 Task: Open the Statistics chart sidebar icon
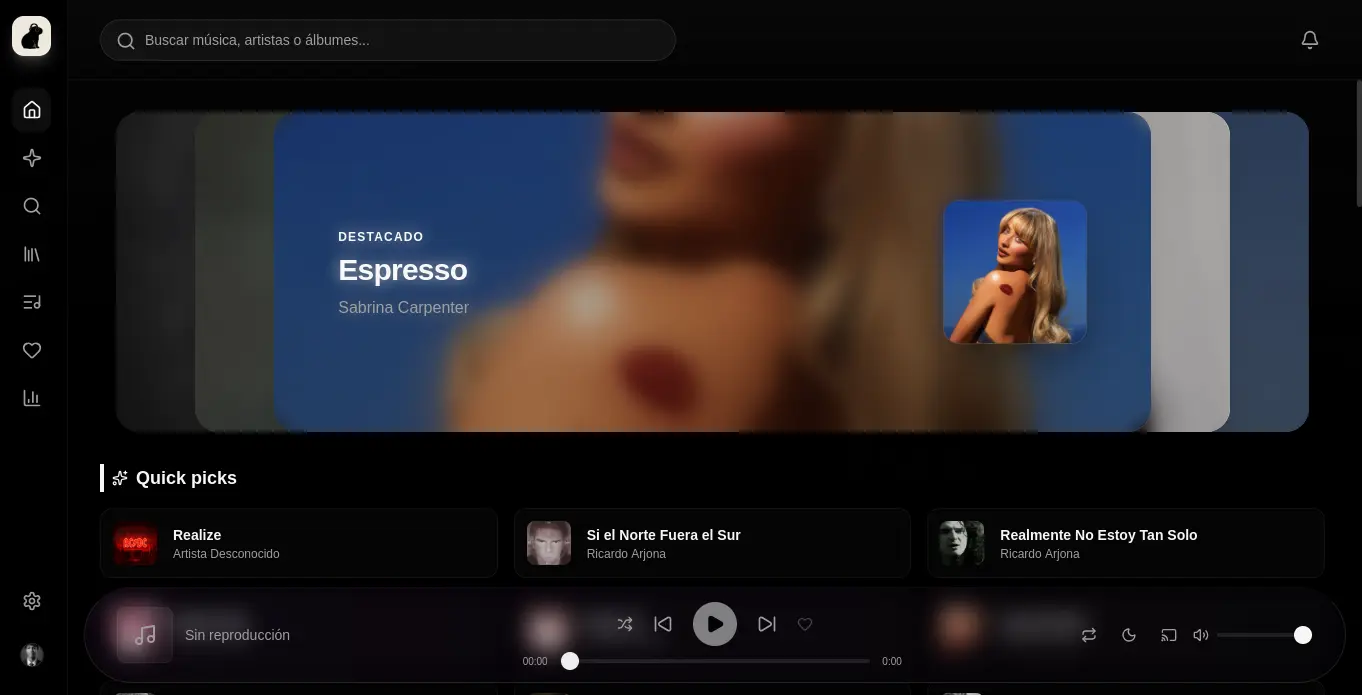click(x=32, y=398)
